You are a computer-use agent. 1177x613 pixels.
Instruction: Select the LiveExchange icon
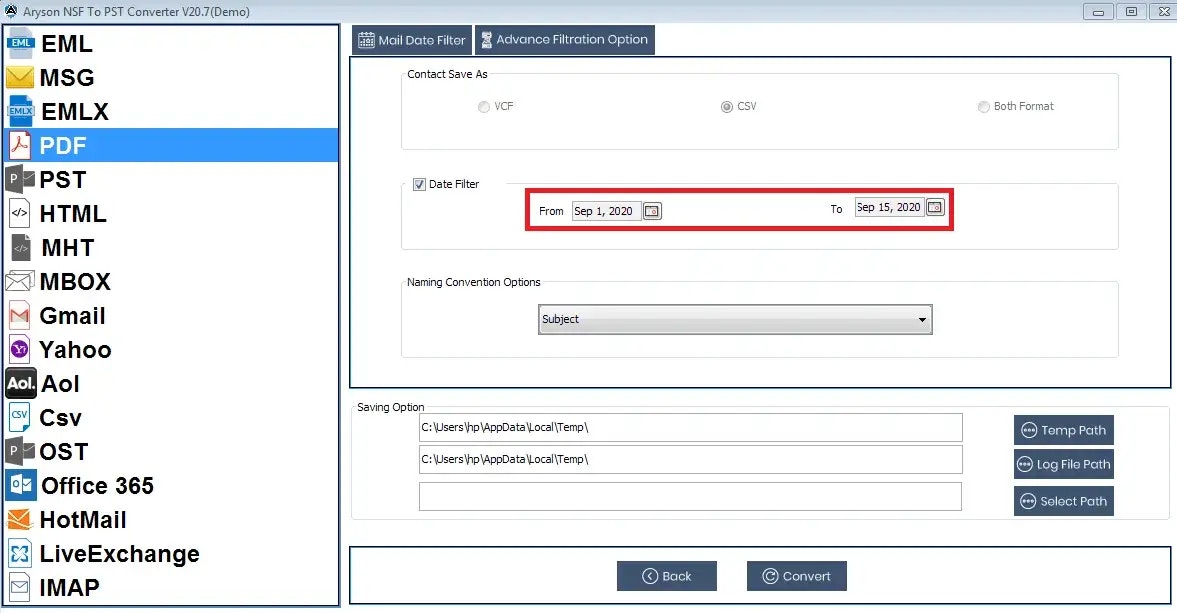[20, 554]
